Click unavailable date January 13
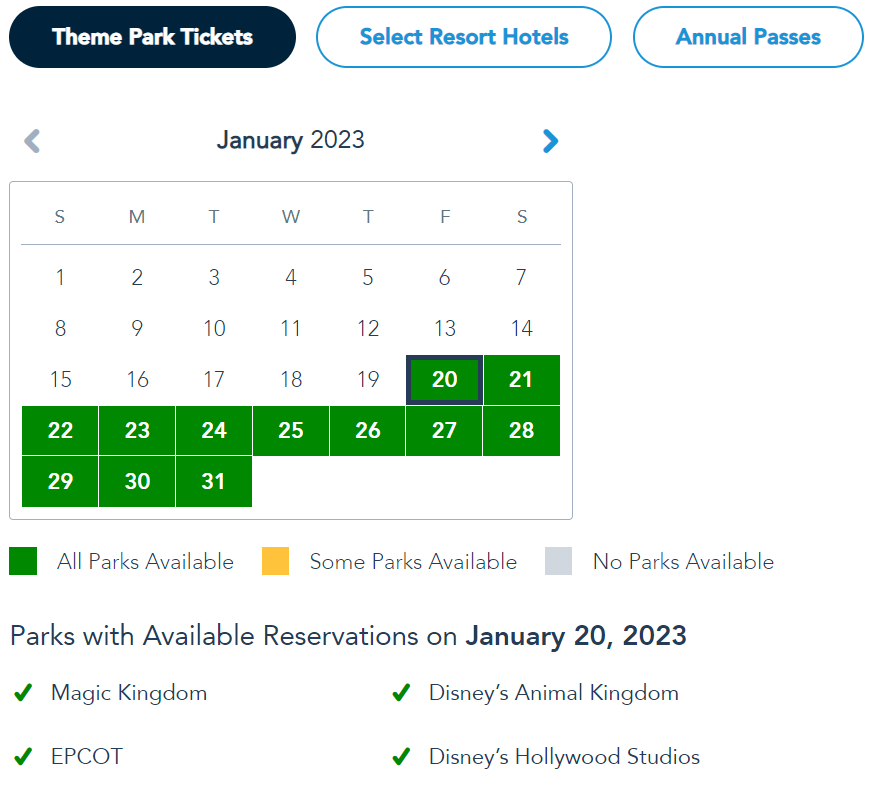873x788 pixels. point(444,328)
